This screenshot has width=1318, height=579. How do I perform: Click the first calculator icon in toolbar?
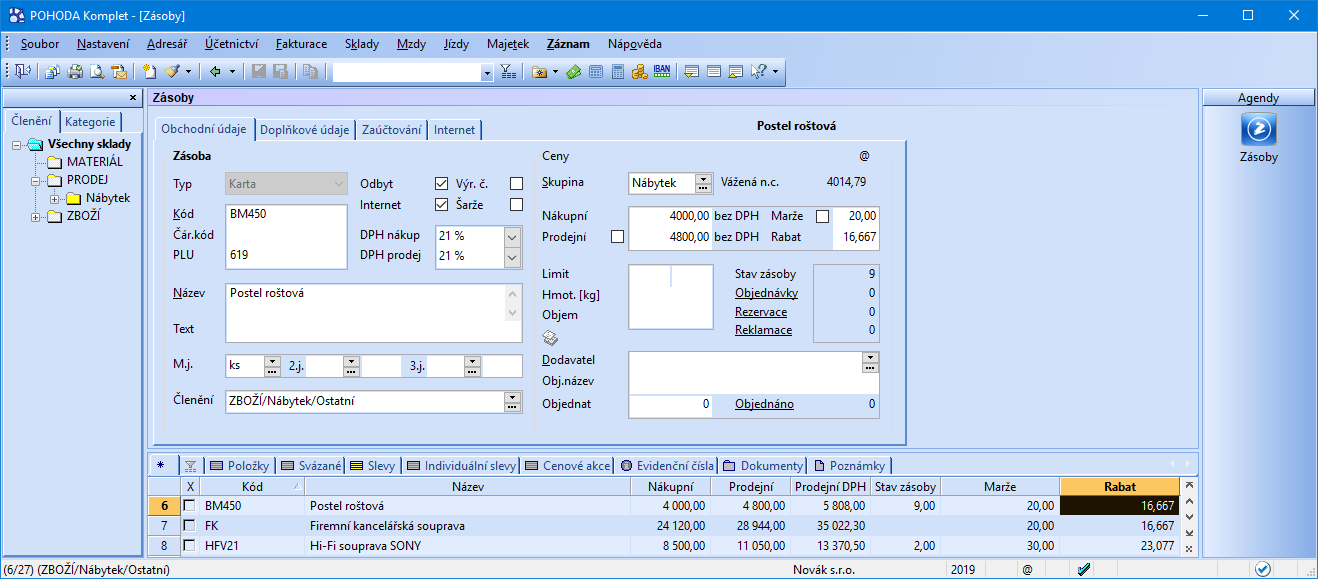[595, 72]
